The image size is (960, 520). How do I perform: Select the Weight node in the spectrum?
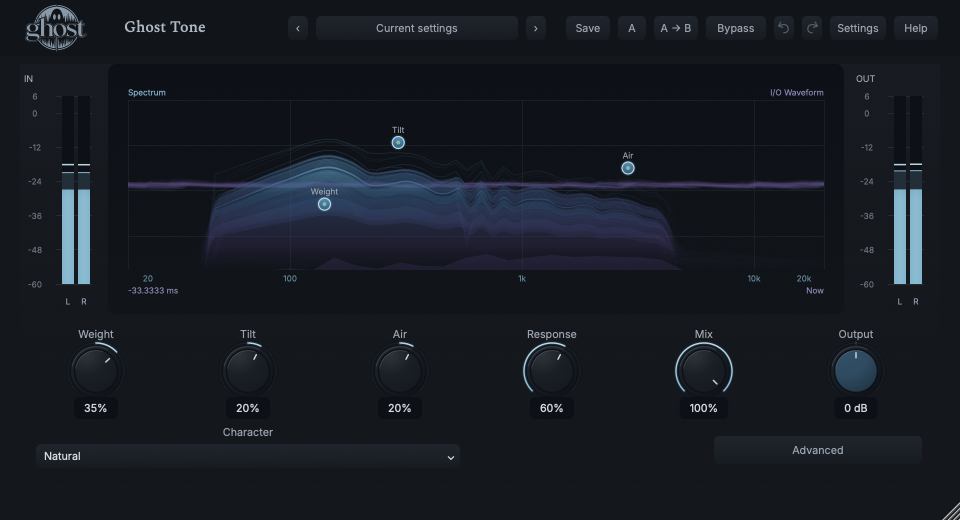324,204
